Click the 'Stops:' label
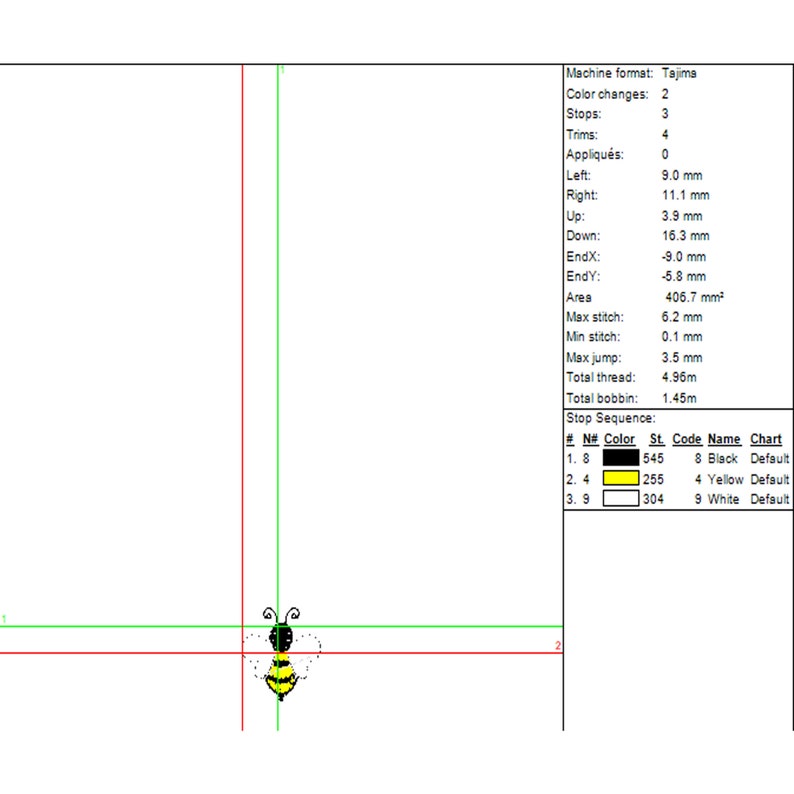Viewport: 794px width, 794px height. 583,114
